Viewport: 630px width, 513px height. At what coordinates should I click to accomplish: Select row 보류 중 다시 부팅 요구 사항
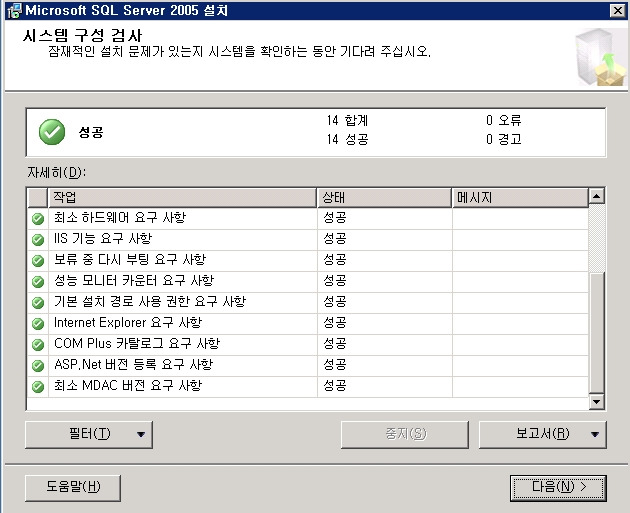[308, 261]
